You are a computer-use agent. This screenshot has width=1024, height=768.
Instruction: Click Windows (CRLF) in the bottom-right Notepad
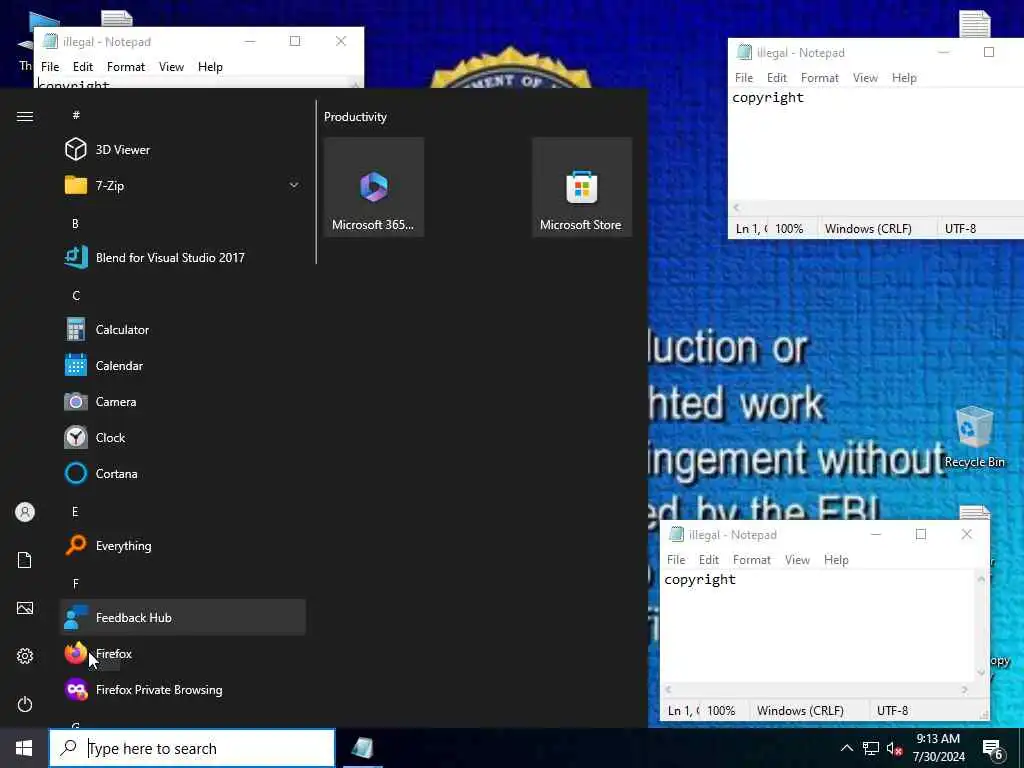point(800,711)
